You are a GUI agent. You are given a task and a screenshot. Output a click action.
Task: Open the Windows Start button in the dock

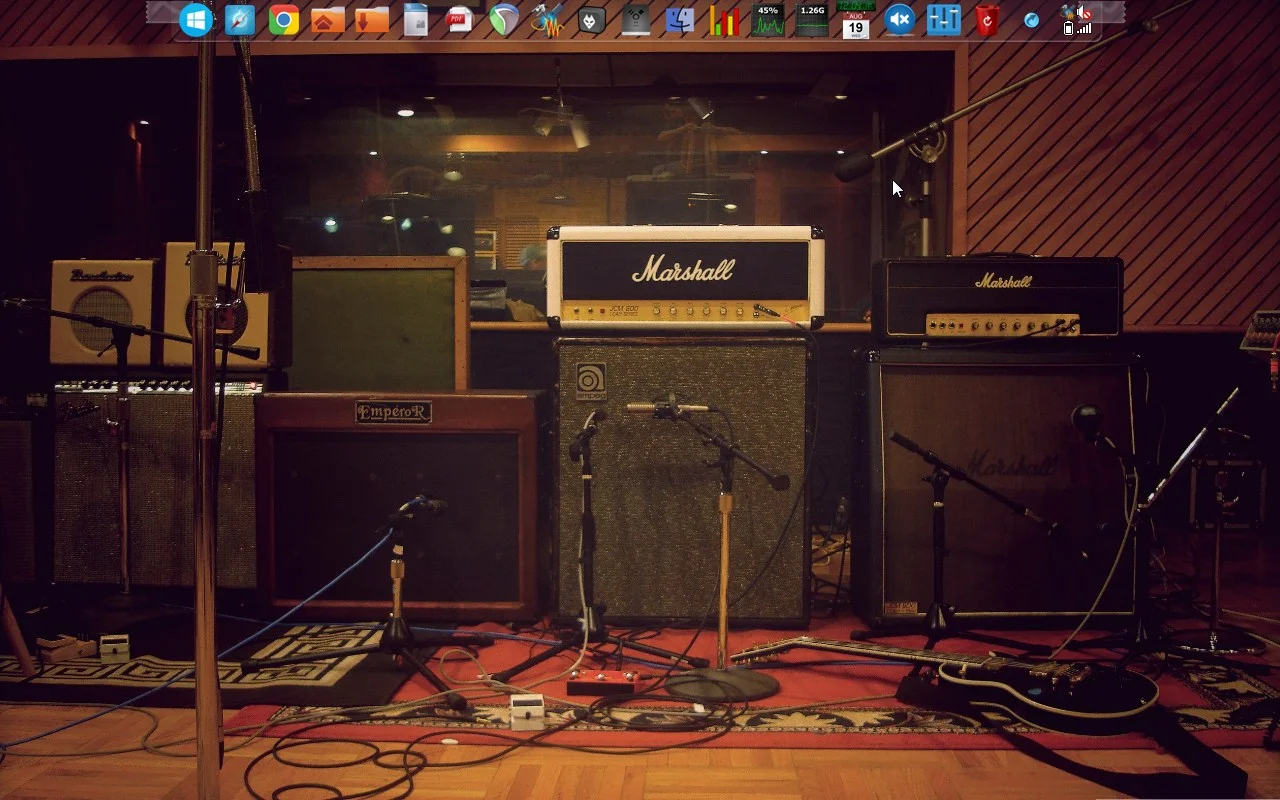point(196,20)
